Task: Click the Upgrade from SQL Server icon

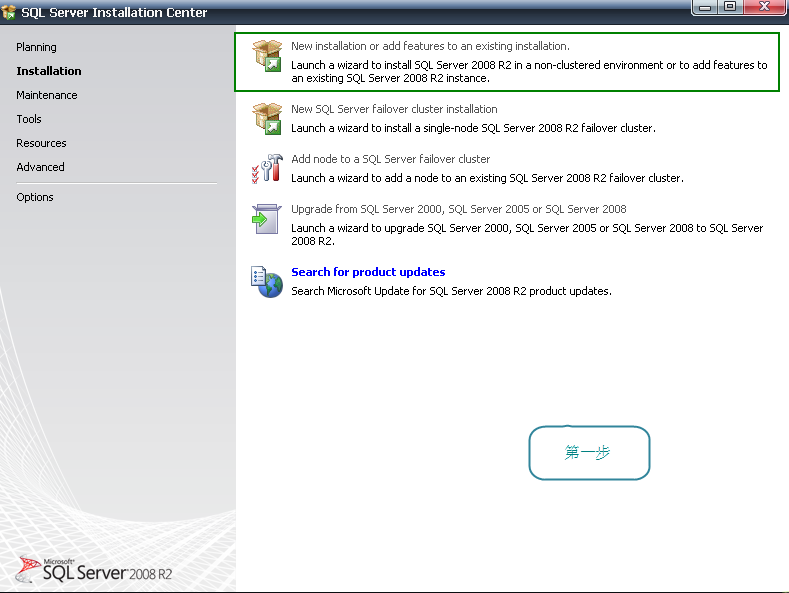Action: pos(267,219)
